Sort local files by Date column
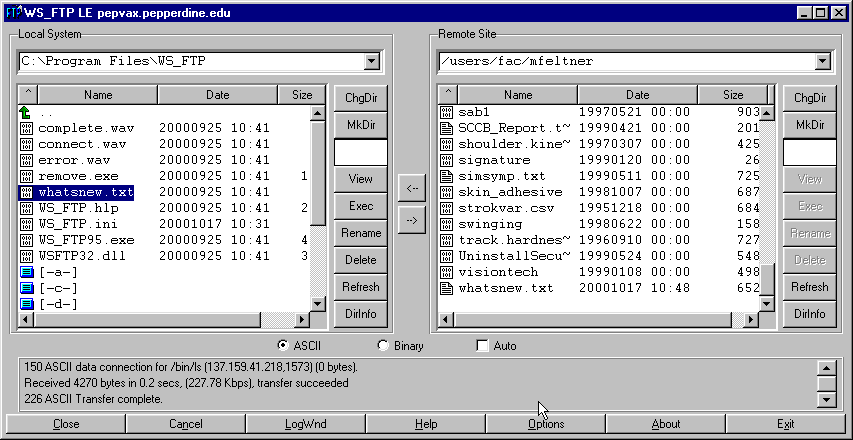This screenshot has width=853, height=440. click(218, 95)
